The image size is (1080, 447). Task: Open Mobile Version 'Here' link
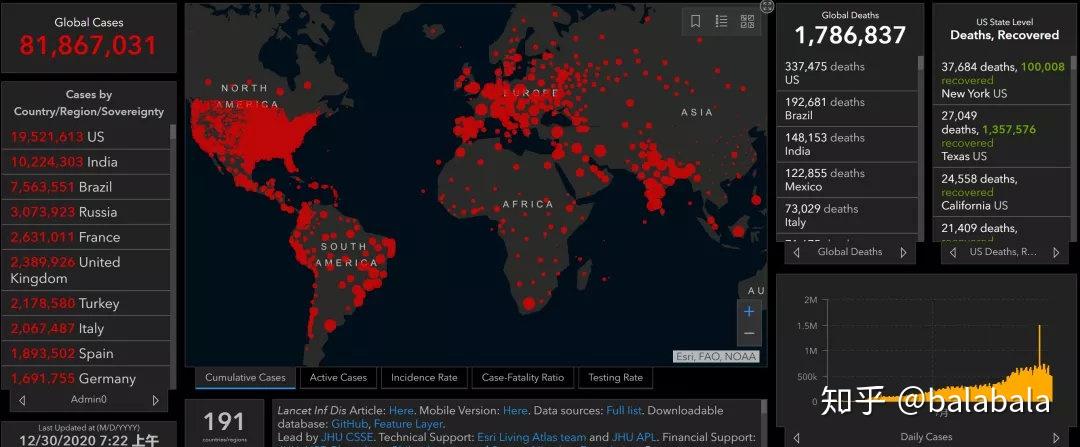tap(515, 410)
